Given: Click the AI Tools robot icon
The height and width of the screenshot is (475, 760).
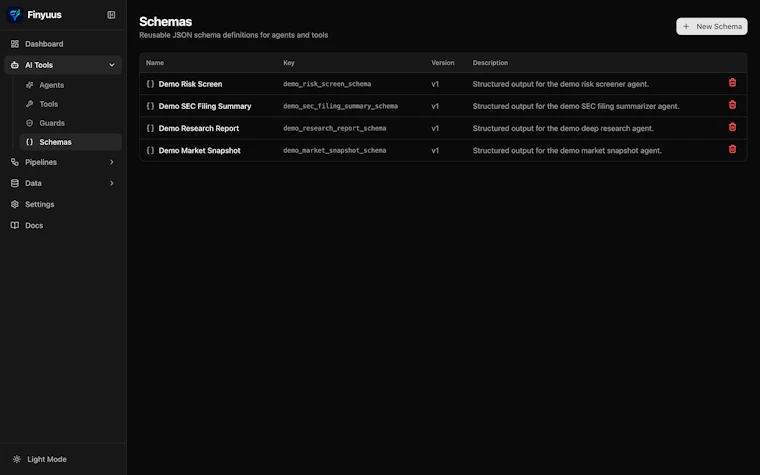Looking at the screenshot, I should 15,65.
